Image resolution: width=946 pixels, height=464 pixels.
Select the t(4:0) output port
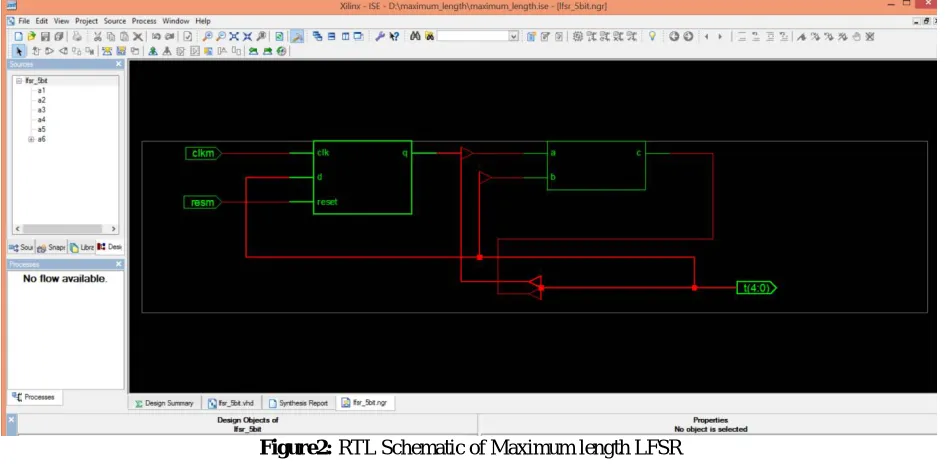tap(757, 288)
